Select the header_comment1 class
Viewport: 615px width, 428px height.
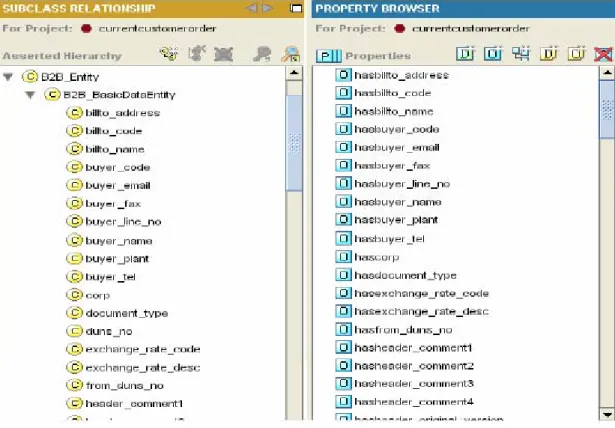pos(134,403)
